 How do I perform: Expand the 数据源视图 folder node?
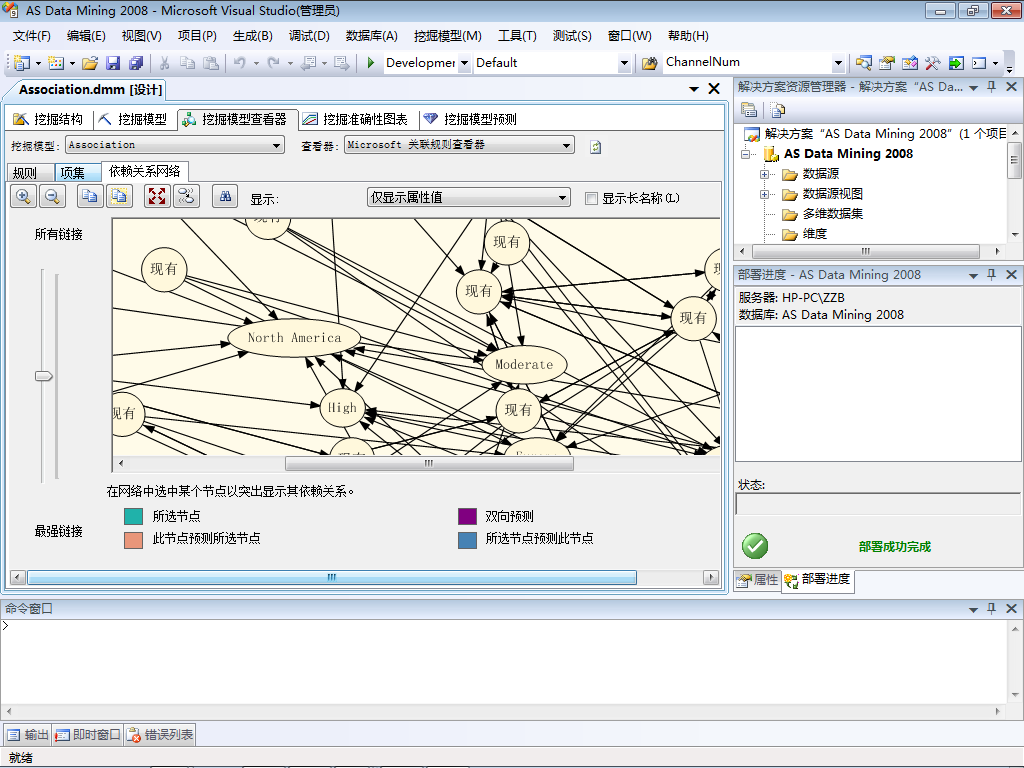tap(764, 195)
